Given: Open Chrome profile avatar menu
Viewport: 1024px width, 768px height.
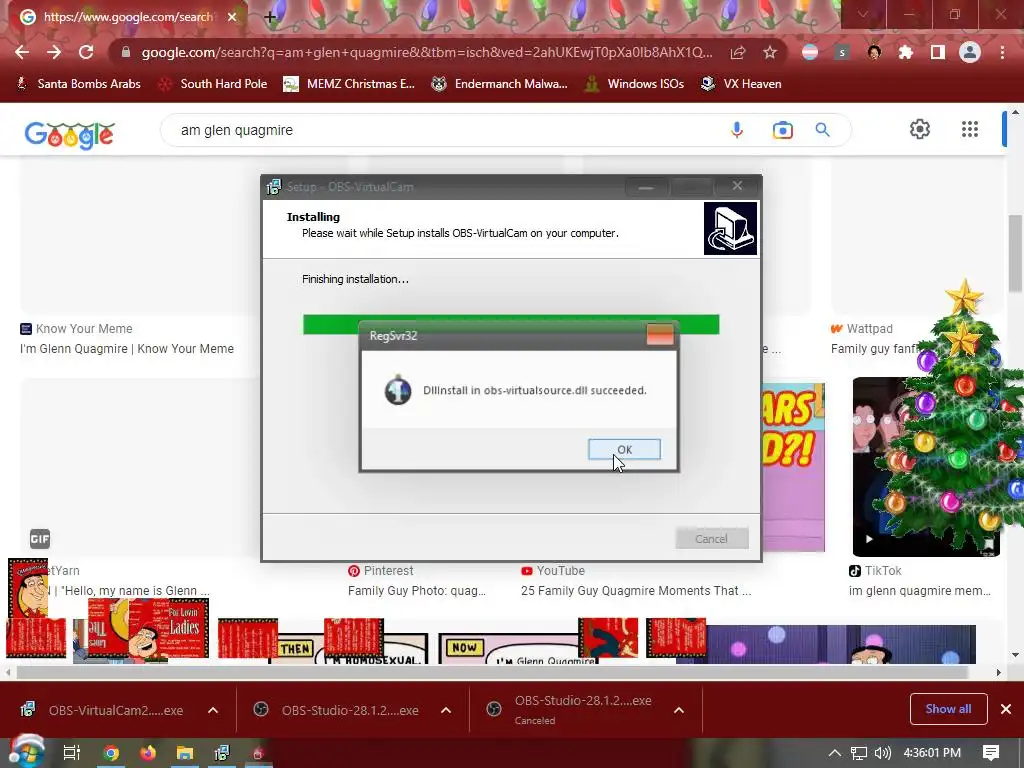Looking at the screenshot, I should (x=970, y=52).
